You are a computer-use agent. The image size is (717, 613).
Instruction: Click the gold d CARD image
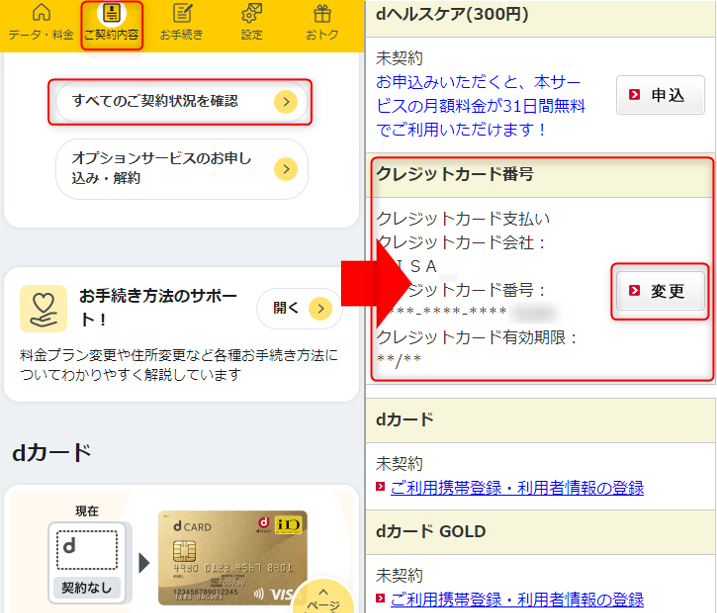(x=233, y=558)
